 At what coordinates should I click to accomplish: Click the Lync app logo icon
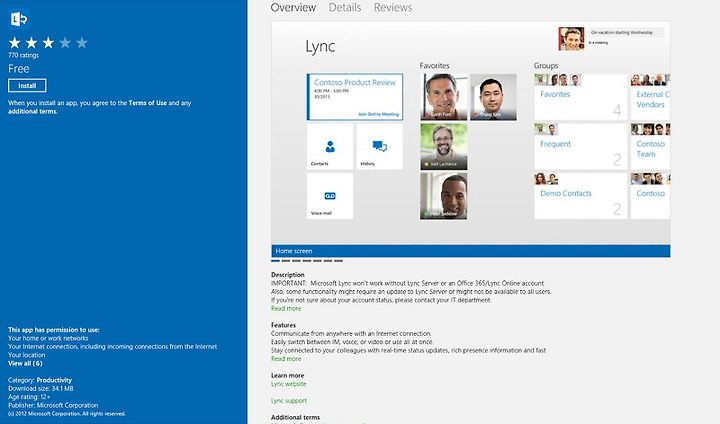(x=19, y=19)
